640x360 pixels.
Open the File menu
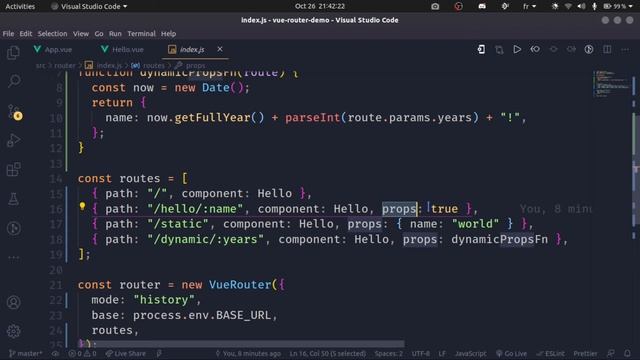(8, 34)
